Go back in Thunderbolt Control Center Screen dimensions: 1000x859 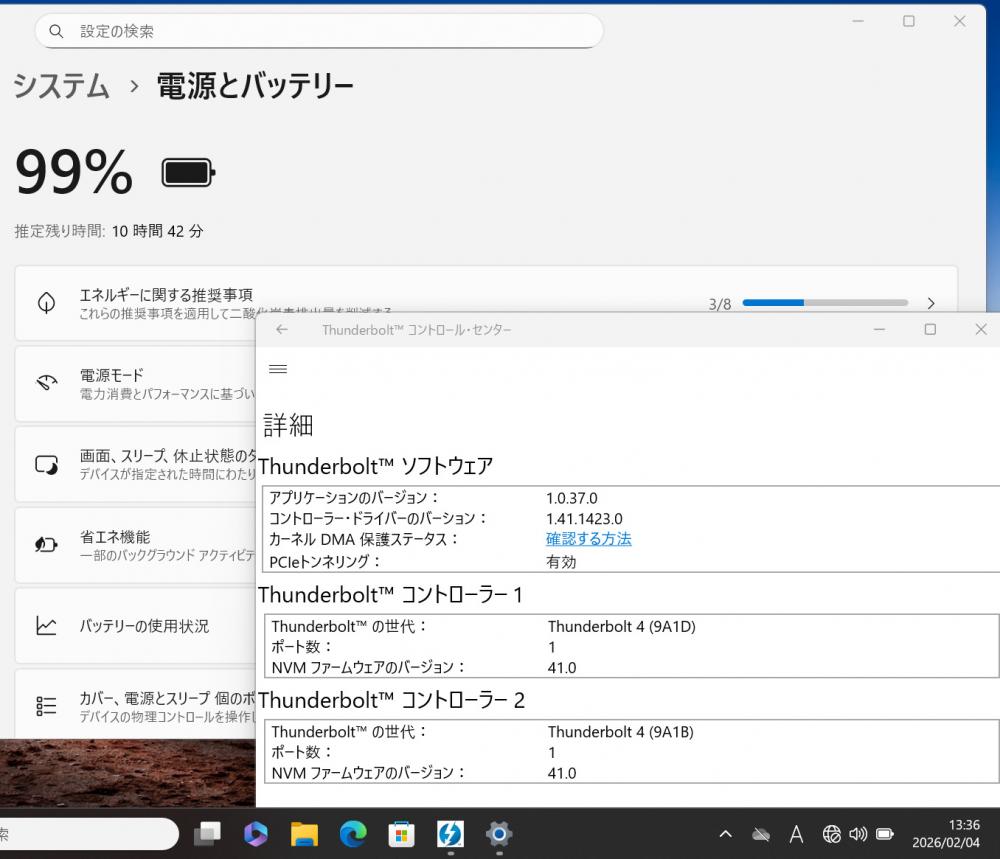(282, 329)
